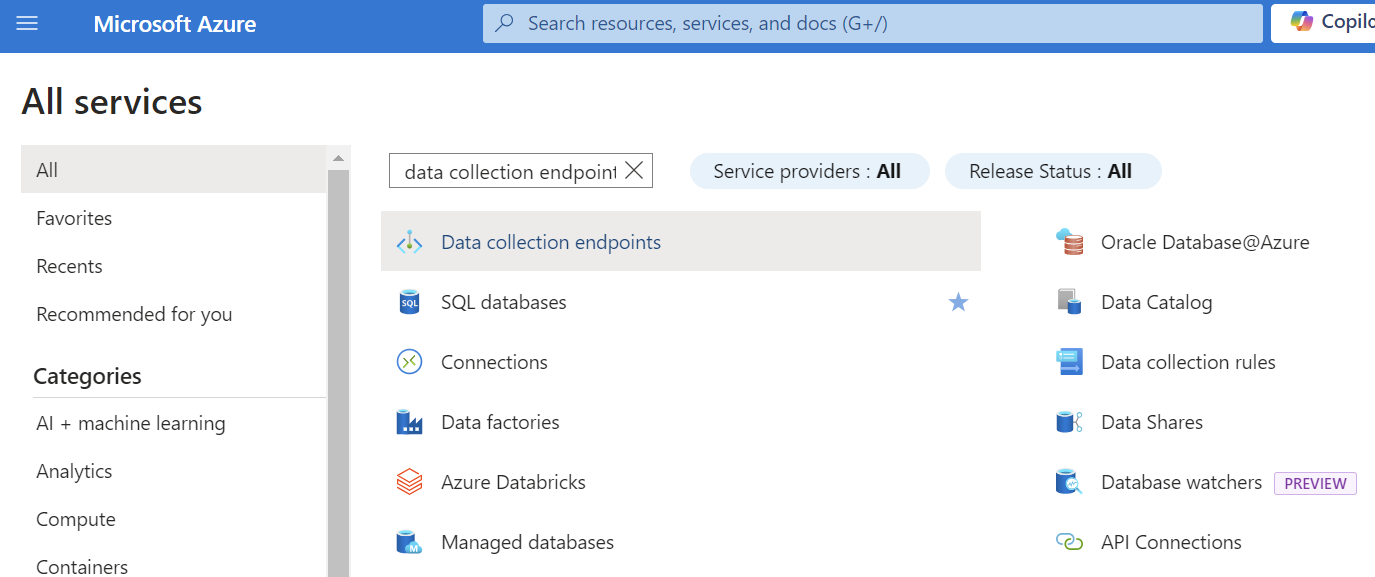Open the Database watchers service link
1375x577 pixels.
coord(1181,482)
